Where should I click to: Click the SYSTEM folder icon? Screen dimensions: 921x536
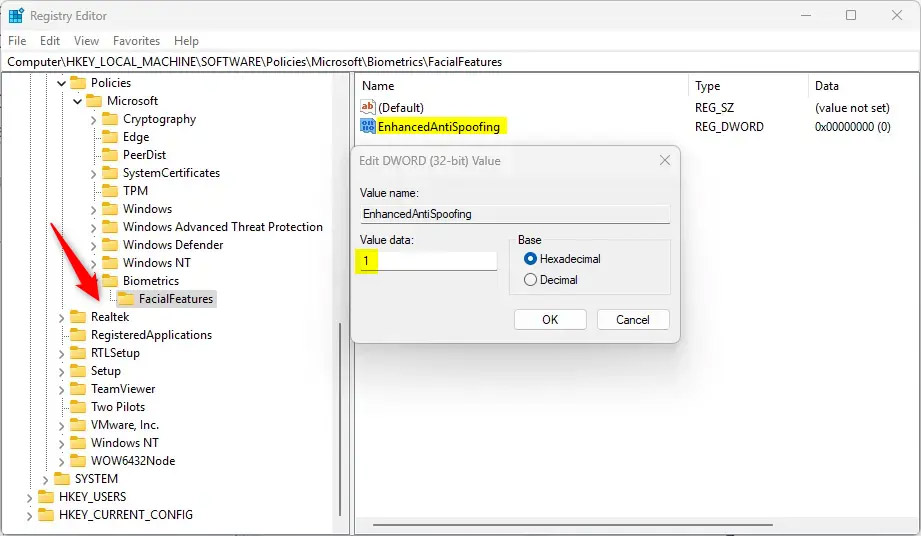pyautogui.click(x=62, y=479)
